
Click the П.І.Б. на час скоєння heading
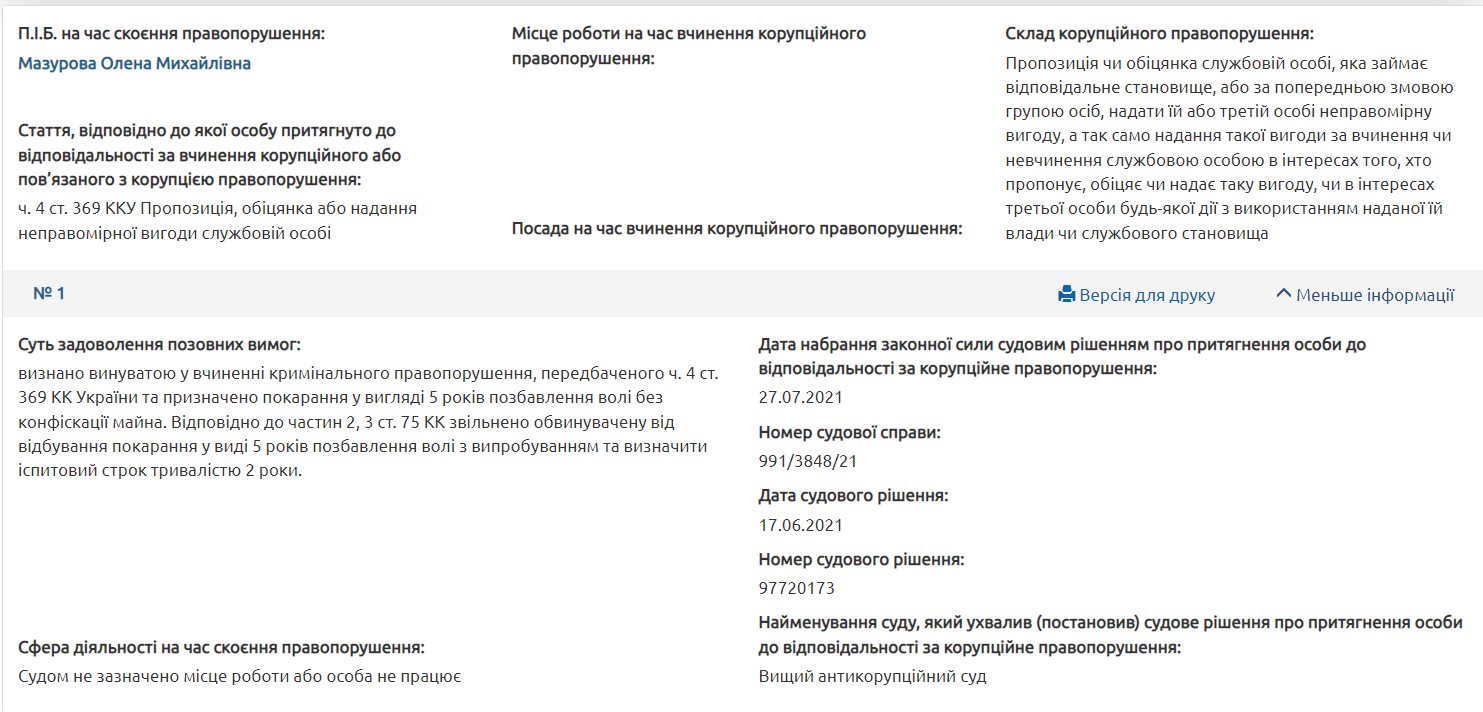[x=171, y=34]
